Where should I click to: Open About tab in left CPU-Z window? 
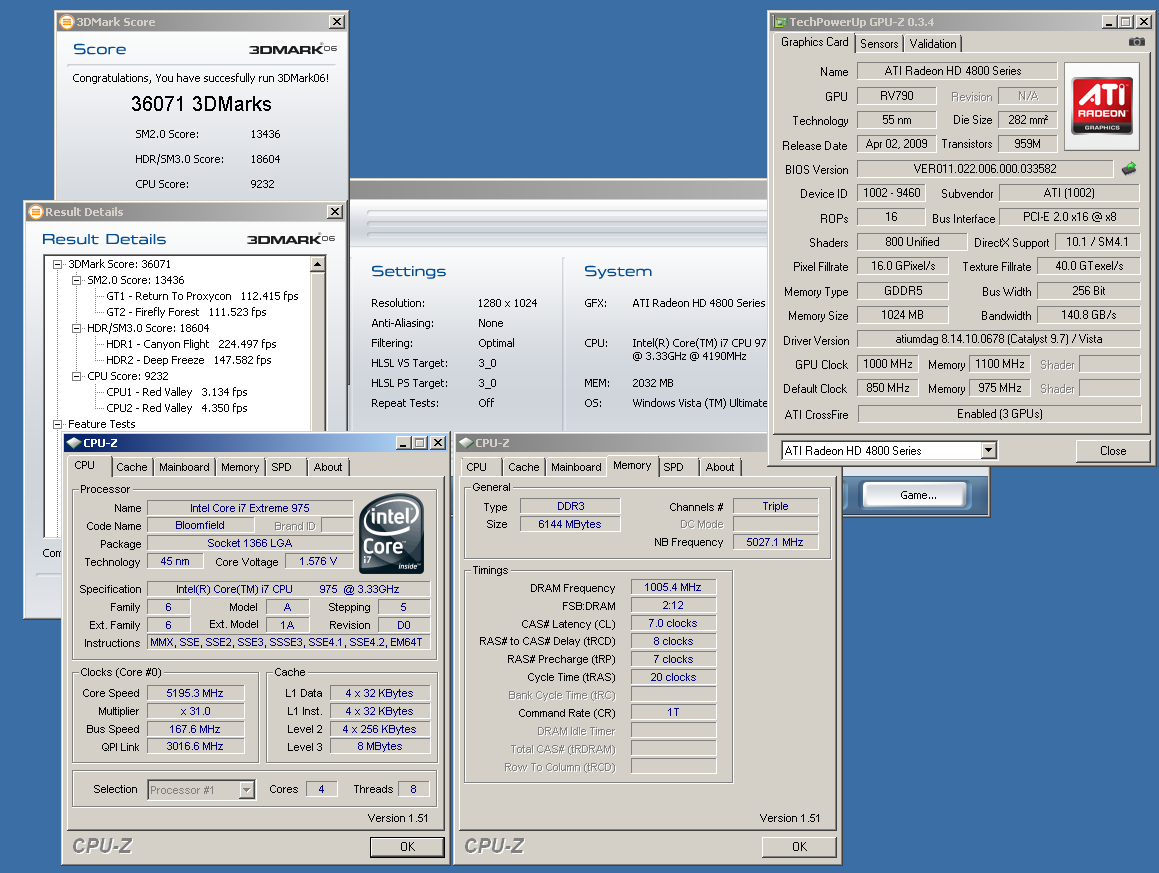[328, 467]
